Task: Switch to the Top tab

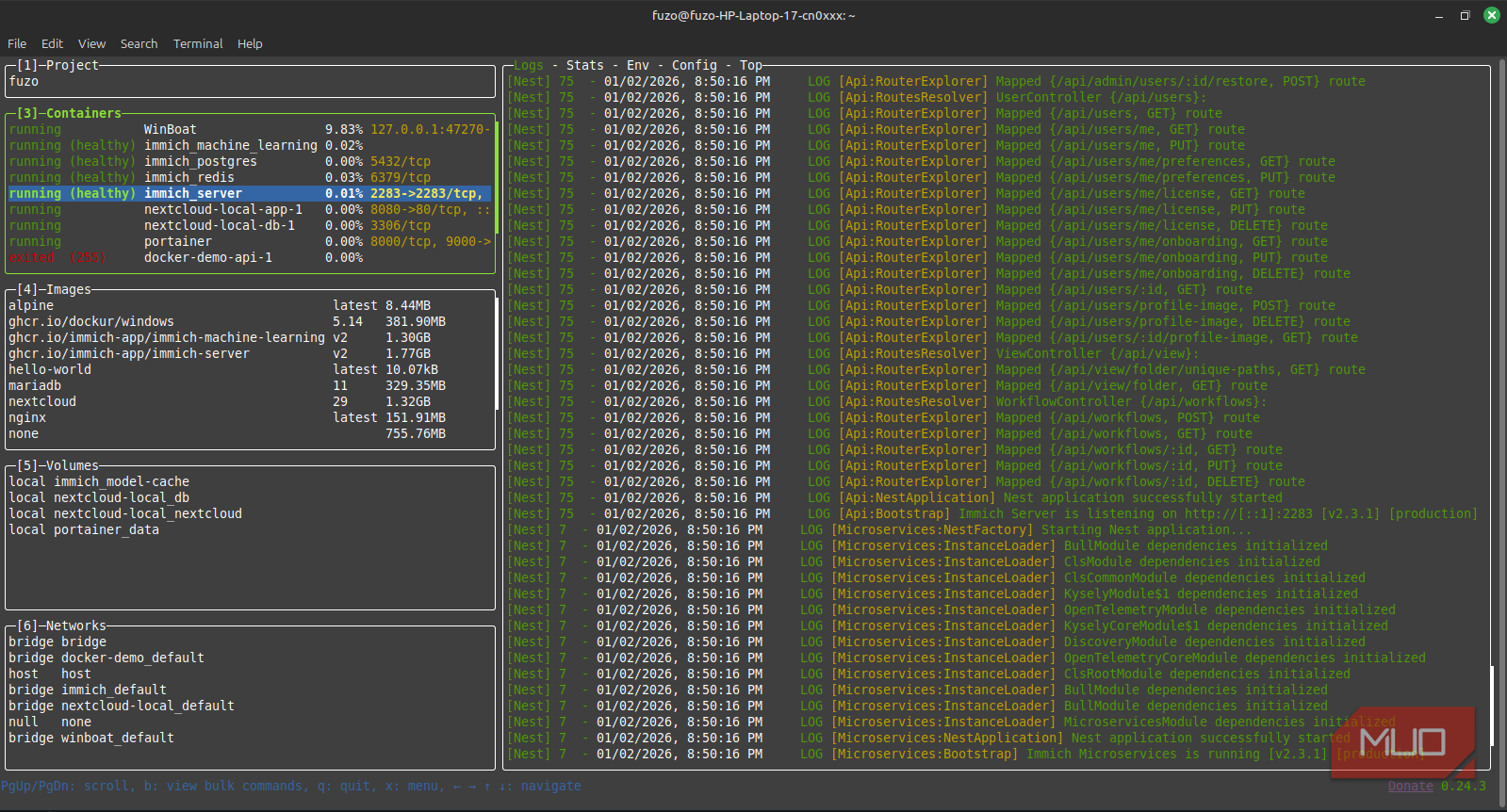Action: point(751,65)
